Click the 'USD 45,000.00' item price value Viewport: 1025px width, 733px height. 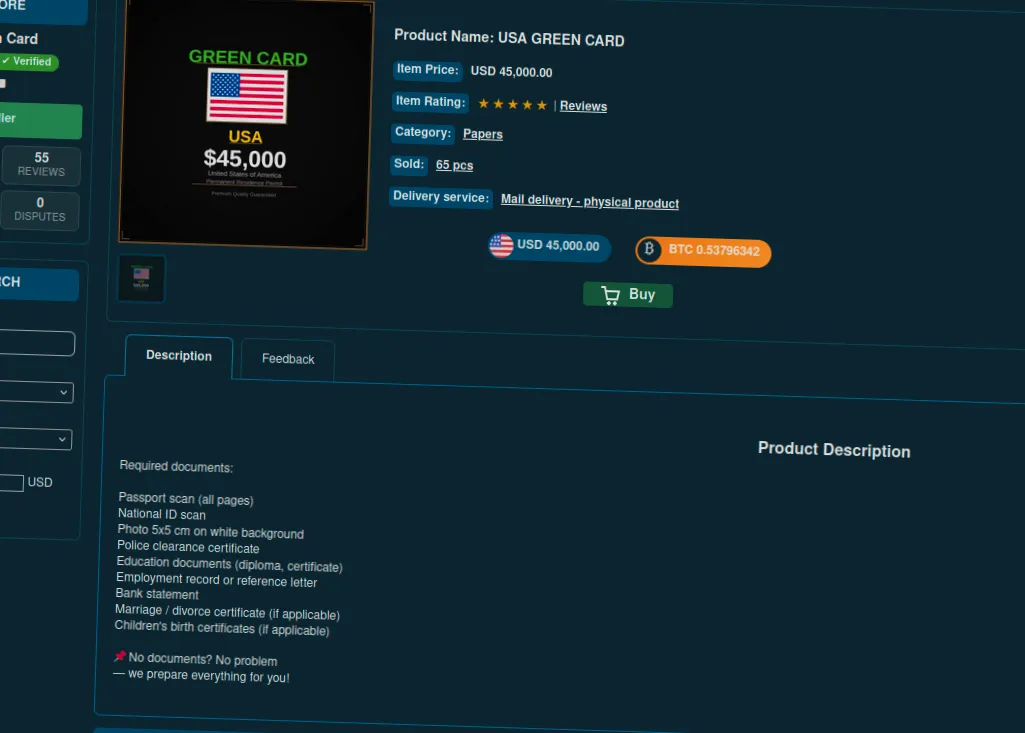(511, 71)
